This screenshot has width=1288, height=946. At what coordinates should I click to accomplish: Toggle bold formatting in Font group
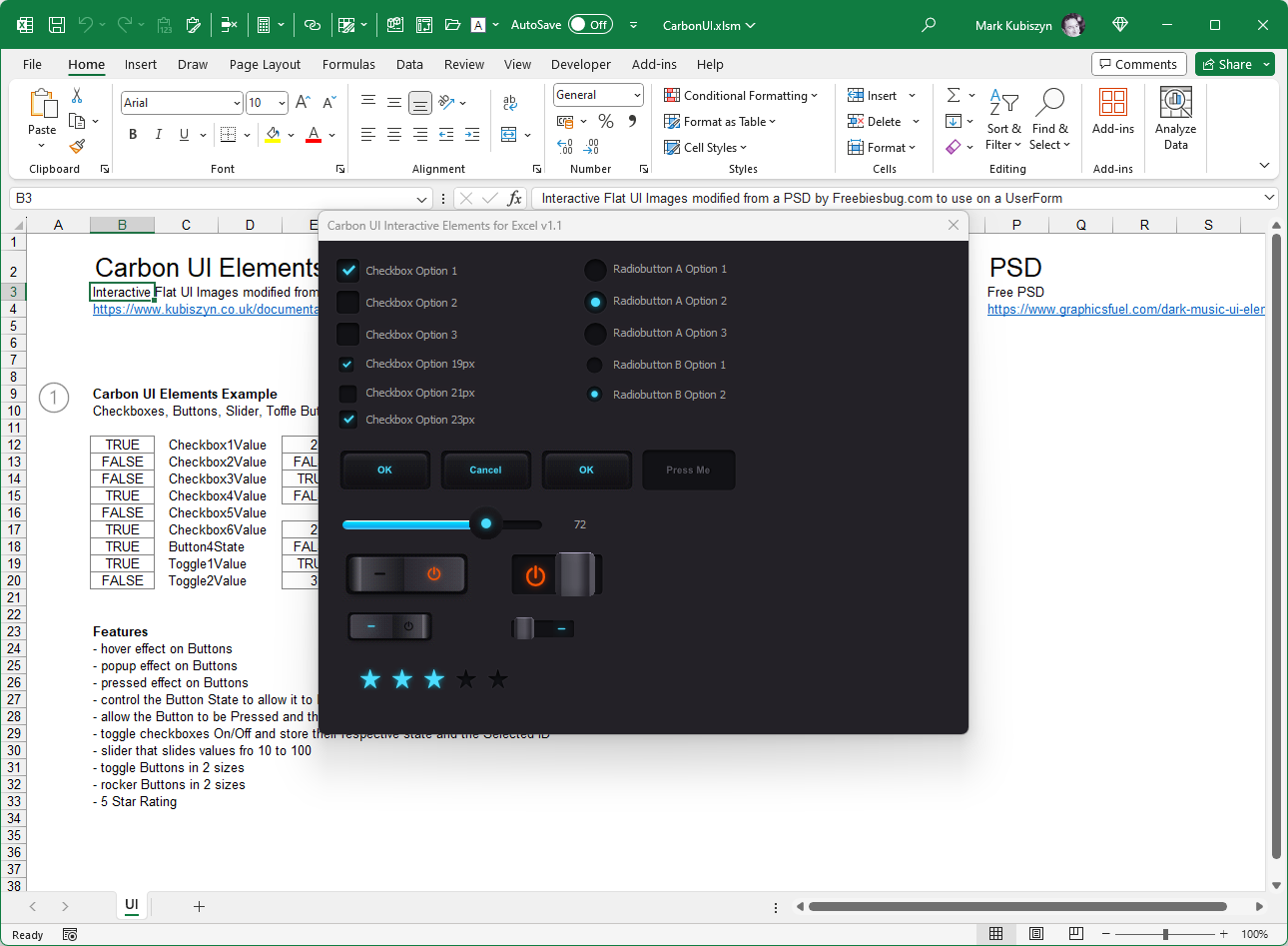tap(133, 135)
